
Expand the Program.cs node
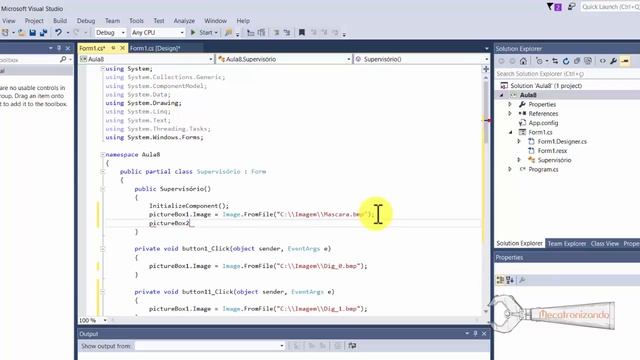[510, 169]
